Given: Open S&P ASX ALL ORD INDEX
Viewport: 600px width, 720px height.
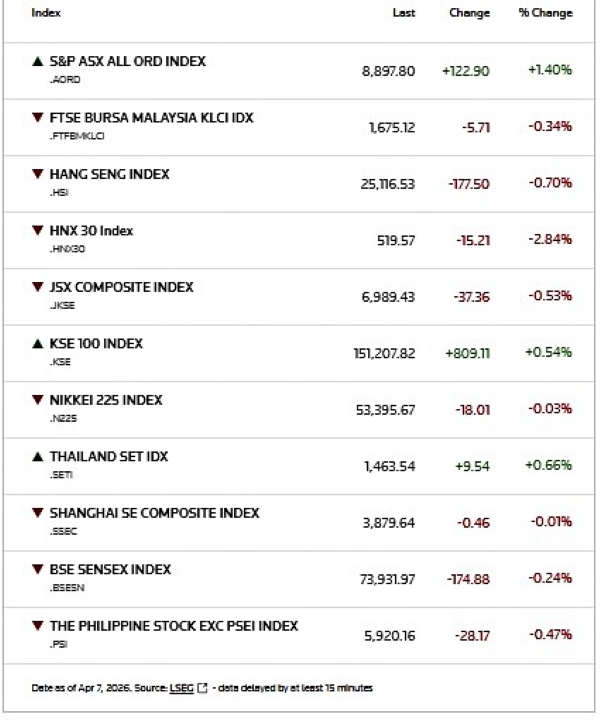Looking at the screenshot, I should point(127,61).
